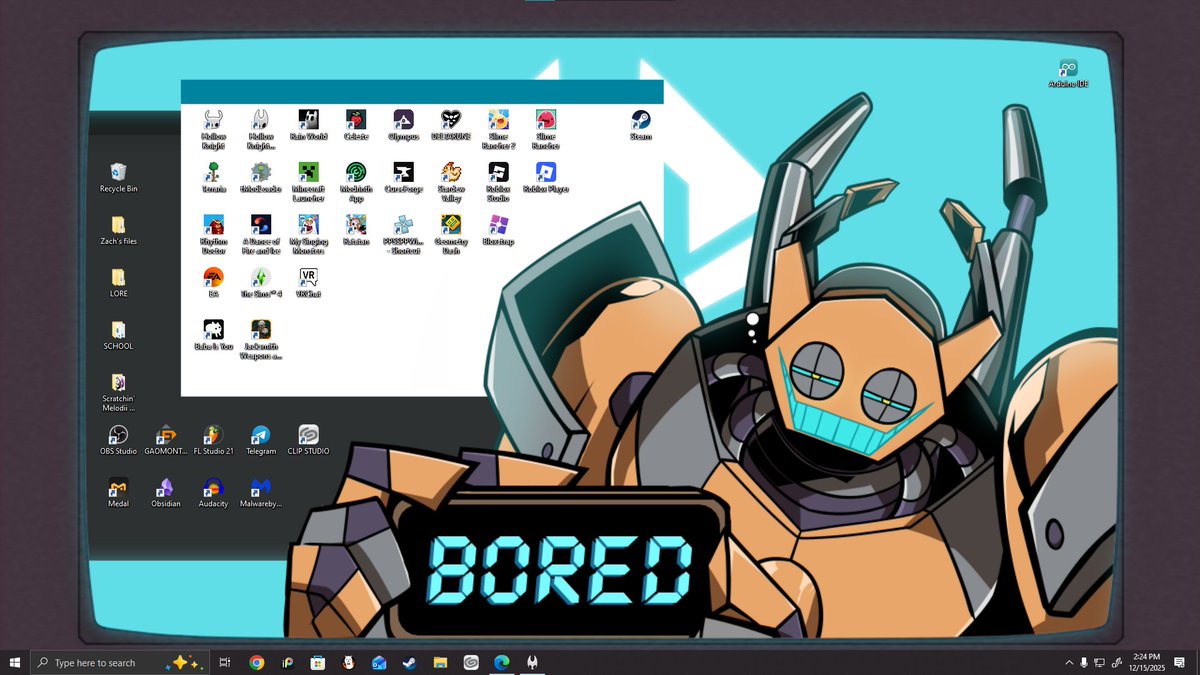Viewport: 1200px width, 675px height.
Task: Select the LORE folder on the desktop
Action: tap(118, 282)
